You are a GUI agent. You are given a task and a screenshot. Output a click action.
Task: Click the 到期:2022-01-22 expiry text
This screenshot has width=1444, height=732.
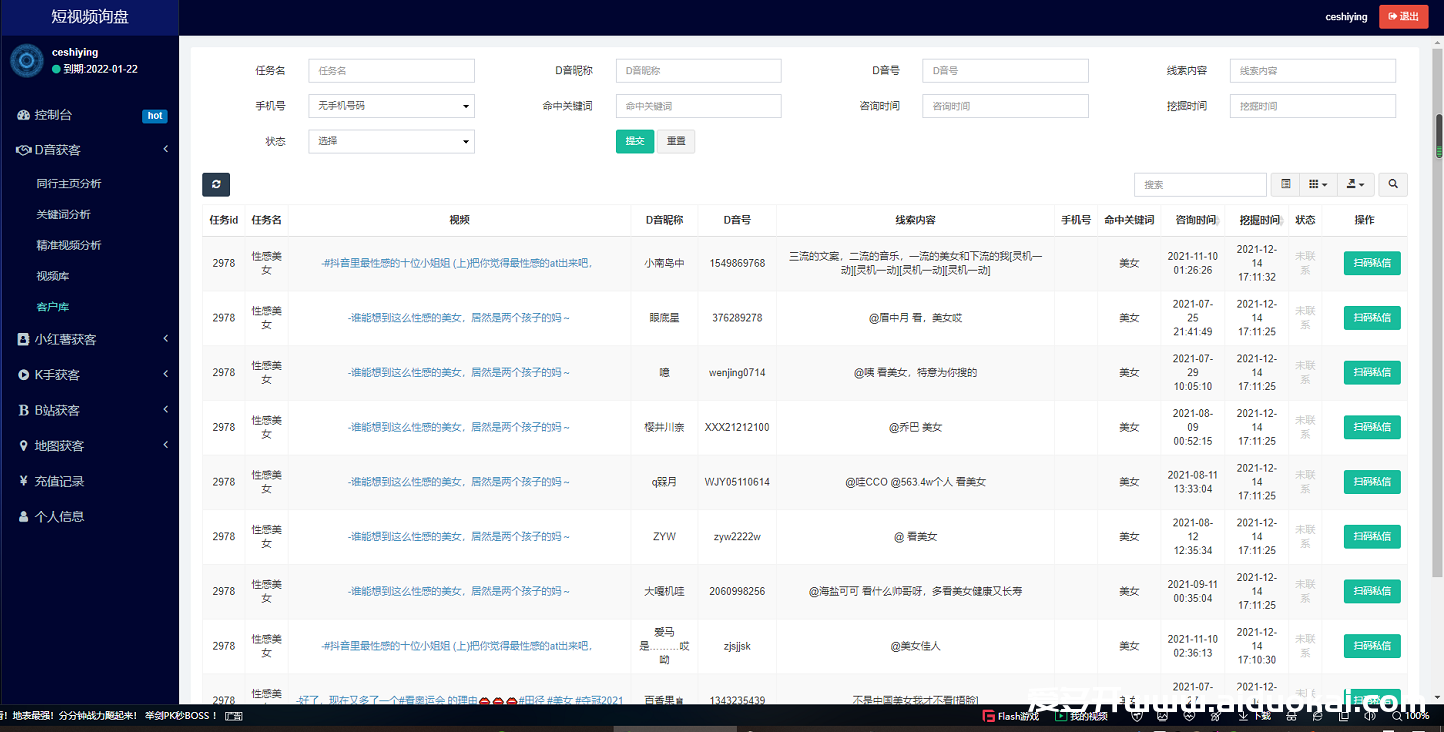click(100, 70)
